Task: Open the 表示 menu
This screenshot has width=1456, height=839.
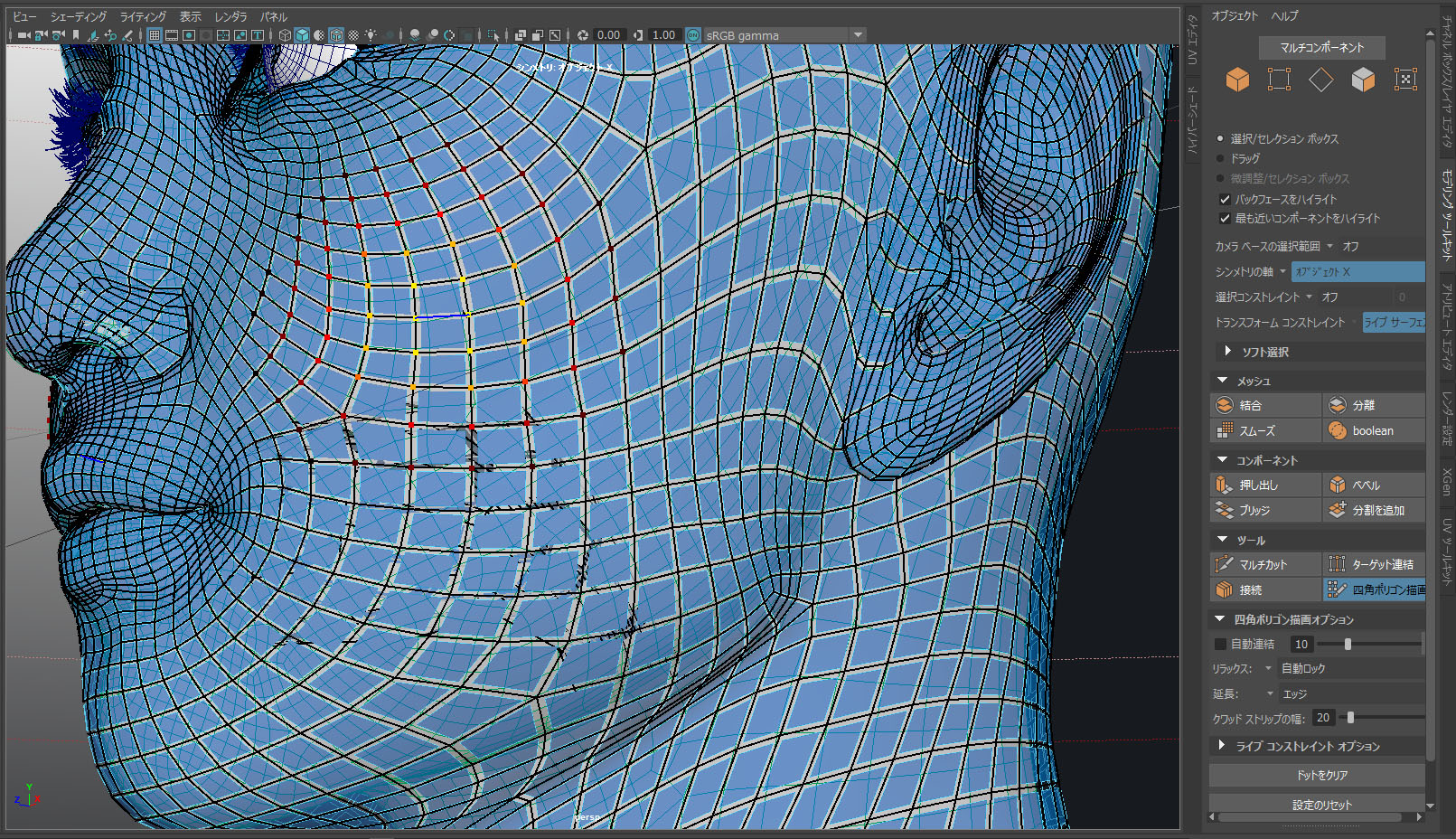Action: coord(190,16)
